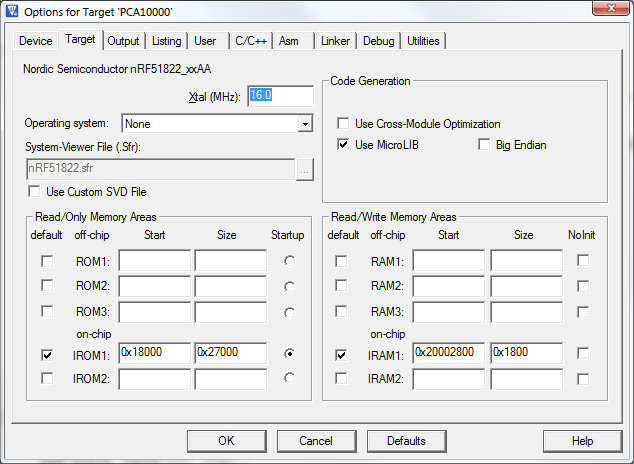Click the RAM1 Start field
The image size is (634, 464).
click(x=448, y=261)
